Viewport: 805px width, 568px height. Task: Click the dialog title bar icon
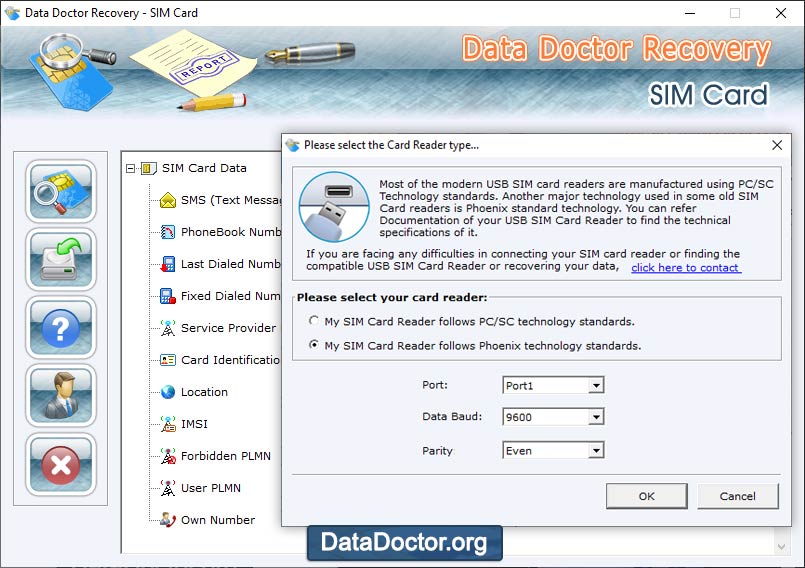coord(293,145)
